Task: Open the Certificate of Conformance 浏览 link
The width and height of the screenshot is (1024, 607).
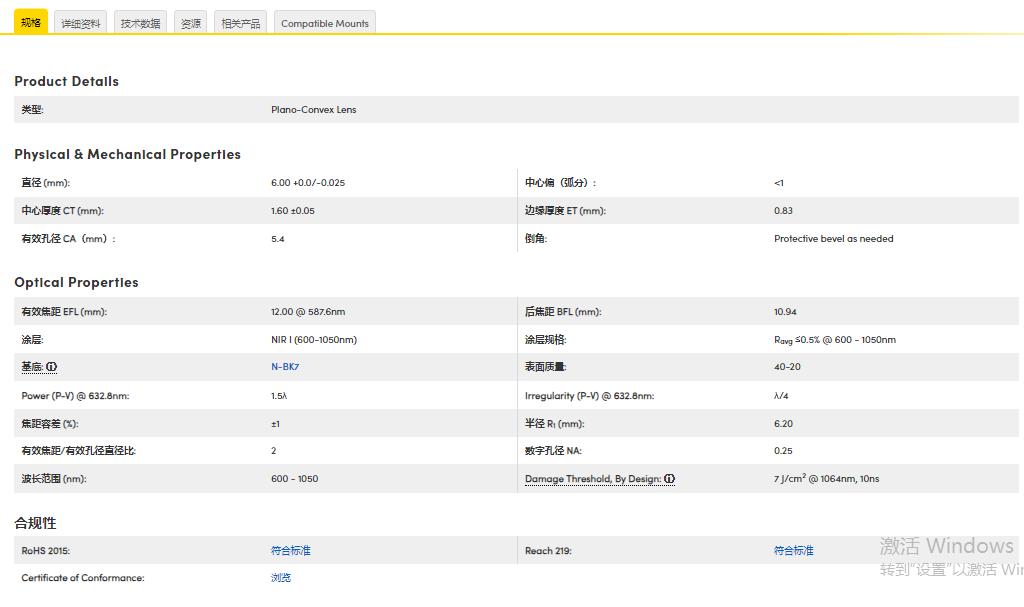Action: [x=281, y=578]
